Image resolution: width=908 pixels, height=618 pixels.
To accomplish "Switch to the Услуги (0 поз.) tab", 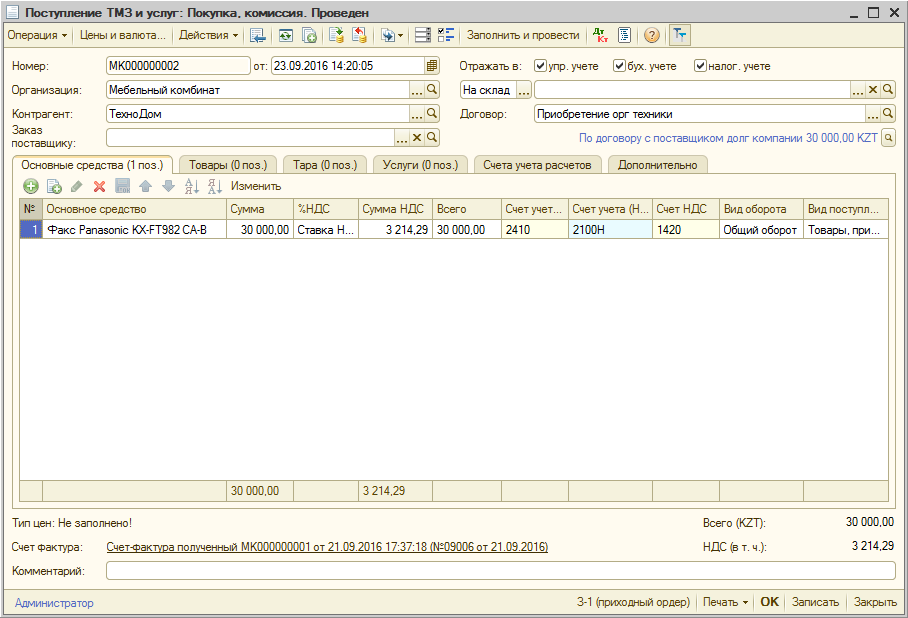I will point(420,164).
